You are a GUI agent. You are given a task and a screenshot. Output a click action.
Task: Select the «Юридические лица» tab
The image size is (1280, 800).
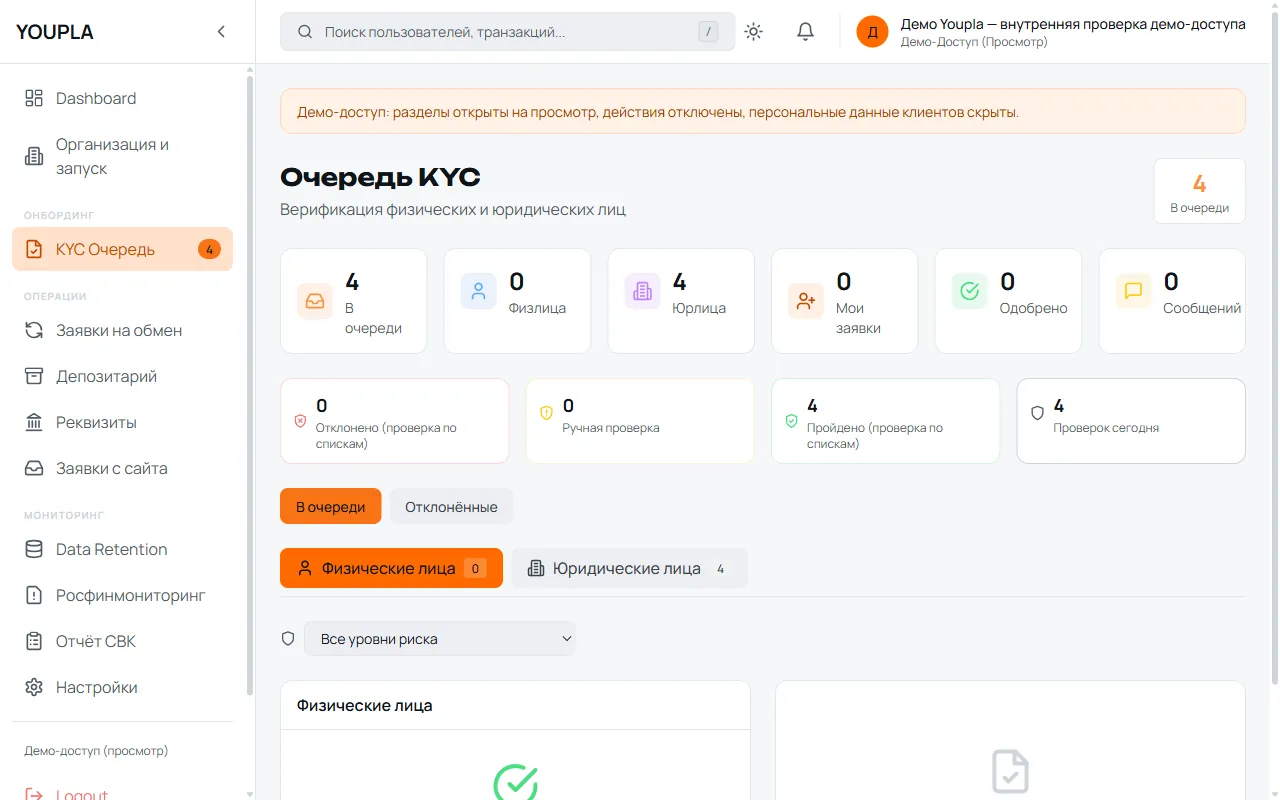coord(629,568)
